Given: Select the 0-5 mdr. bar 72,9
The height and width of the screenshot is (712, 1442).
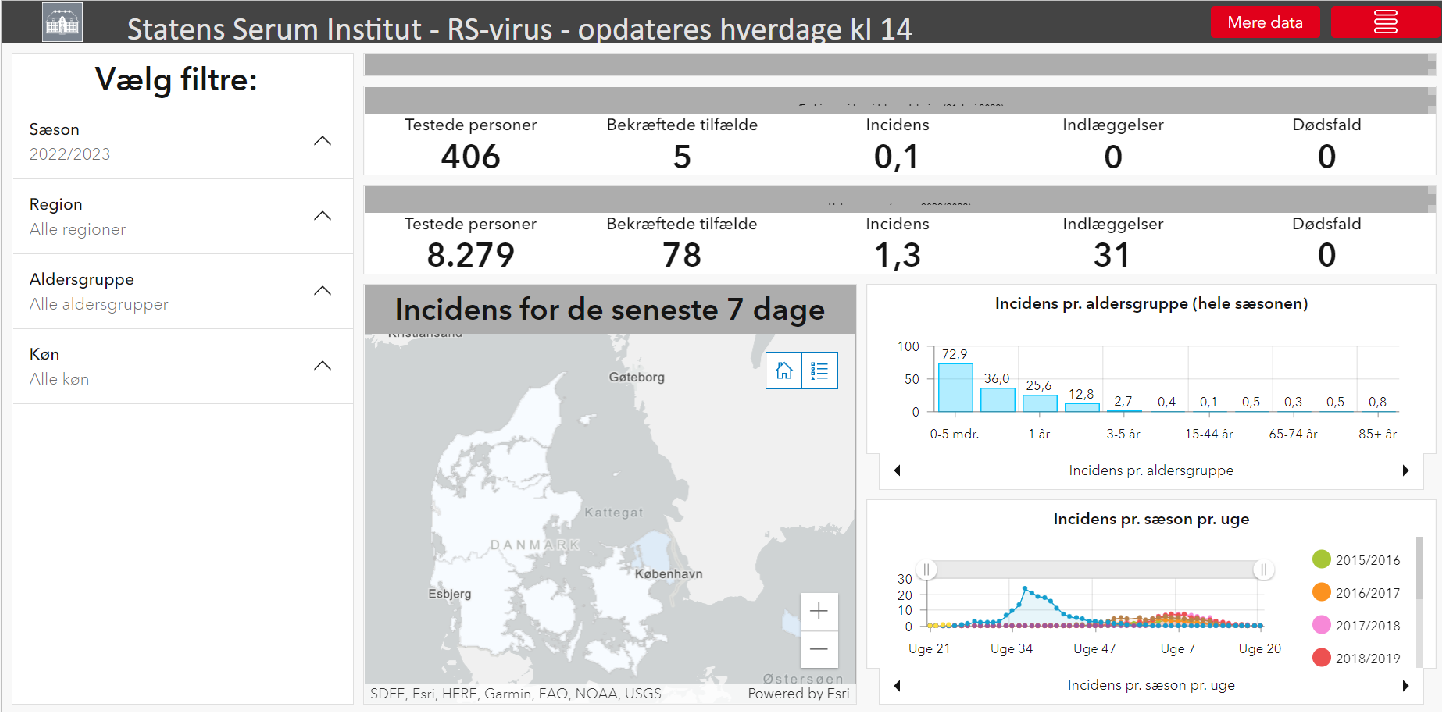Looking at the screenshot, I should [955, 387].
